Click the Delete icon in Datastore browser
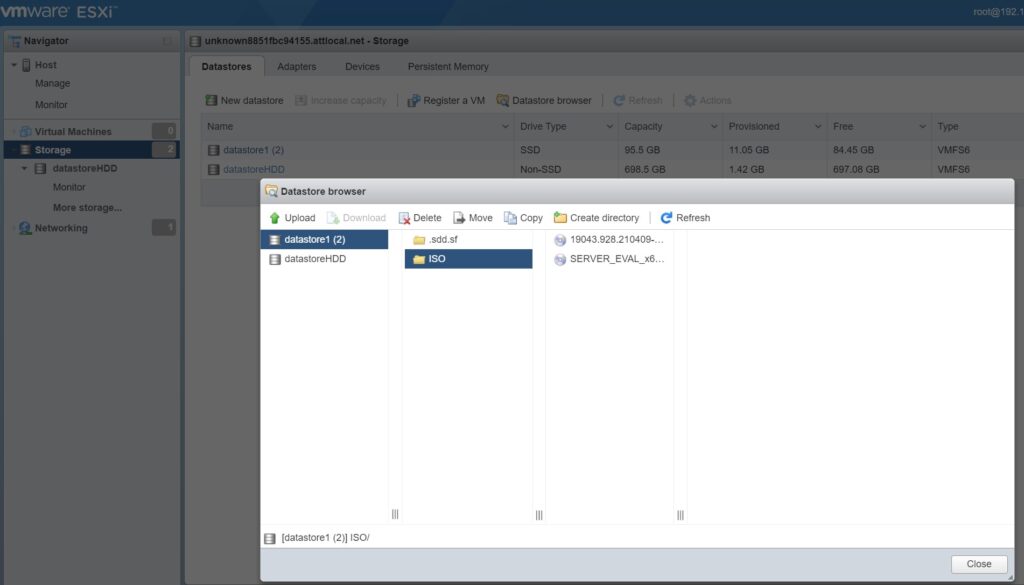 tap(404, 218)
